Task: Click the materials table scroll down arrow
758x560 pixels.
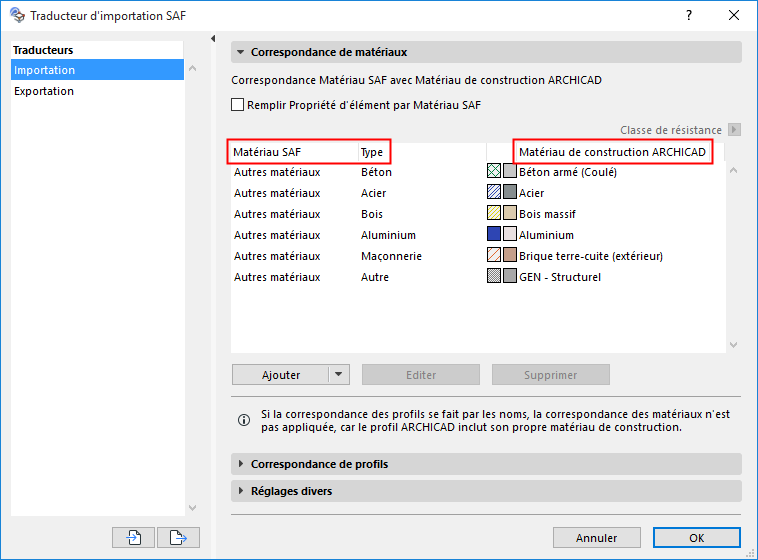Action: coord(733,345)
